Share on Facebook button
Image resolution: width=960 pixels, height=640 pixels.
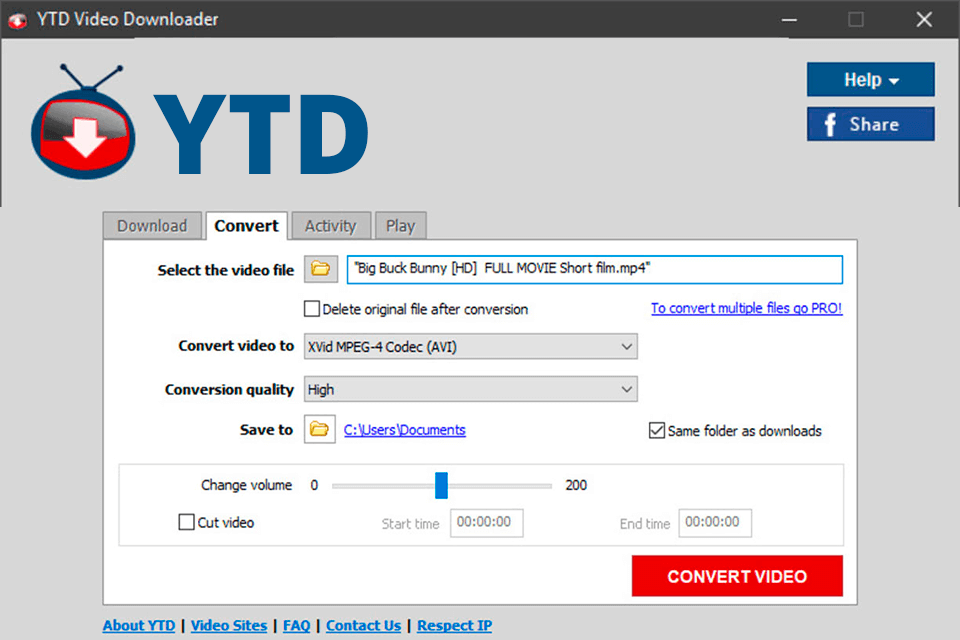(871, 124)
